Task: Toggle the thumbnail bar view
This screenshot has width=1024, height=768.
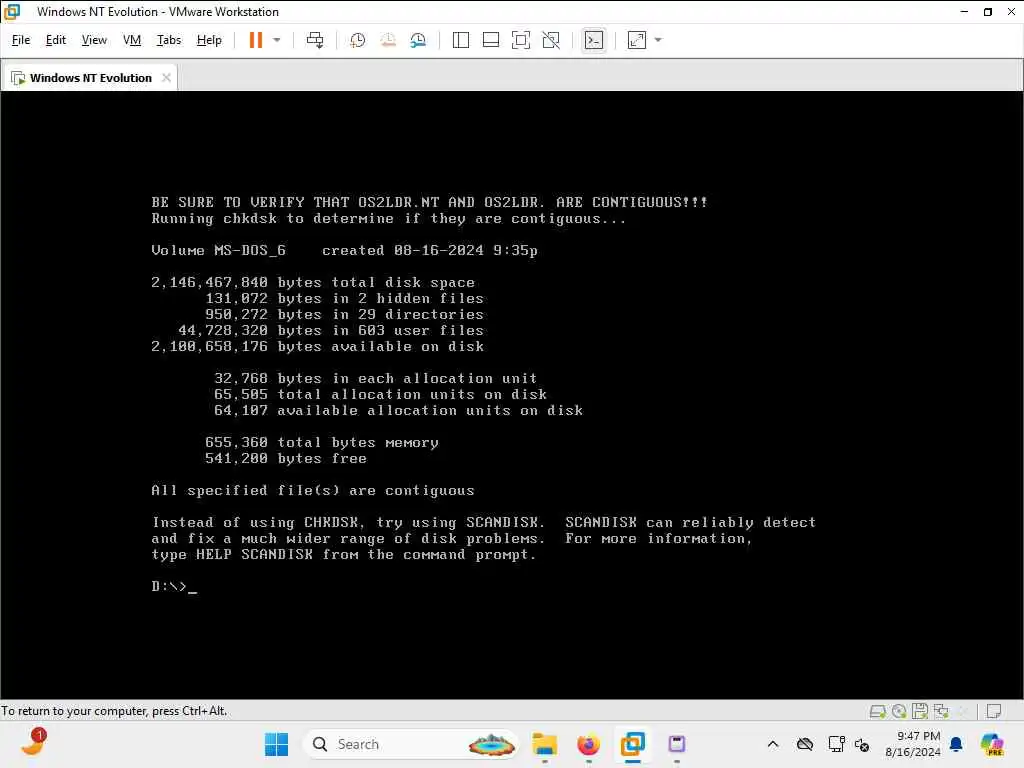Action: coord(490,40)
